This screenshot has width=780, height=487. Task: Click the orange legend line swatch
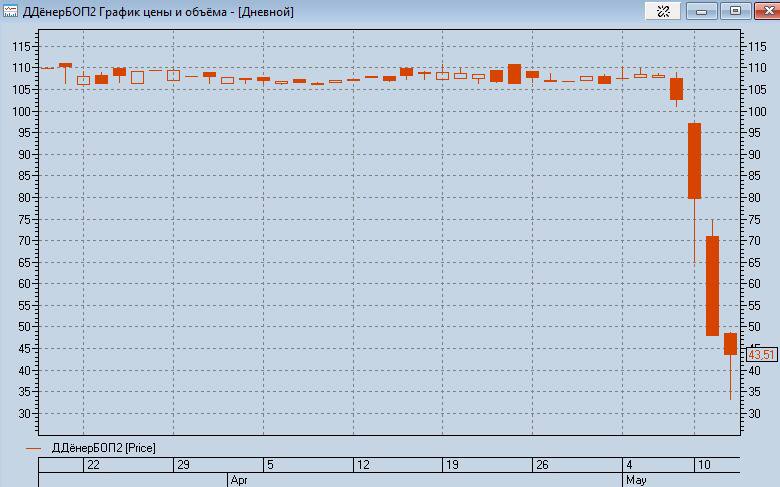coord(33,449)
